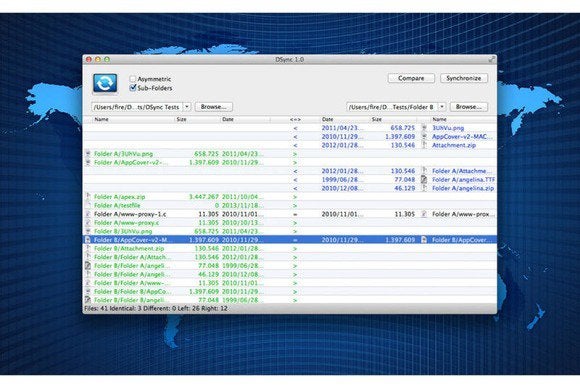Click Browse button for the right folder

coord(469,107)
